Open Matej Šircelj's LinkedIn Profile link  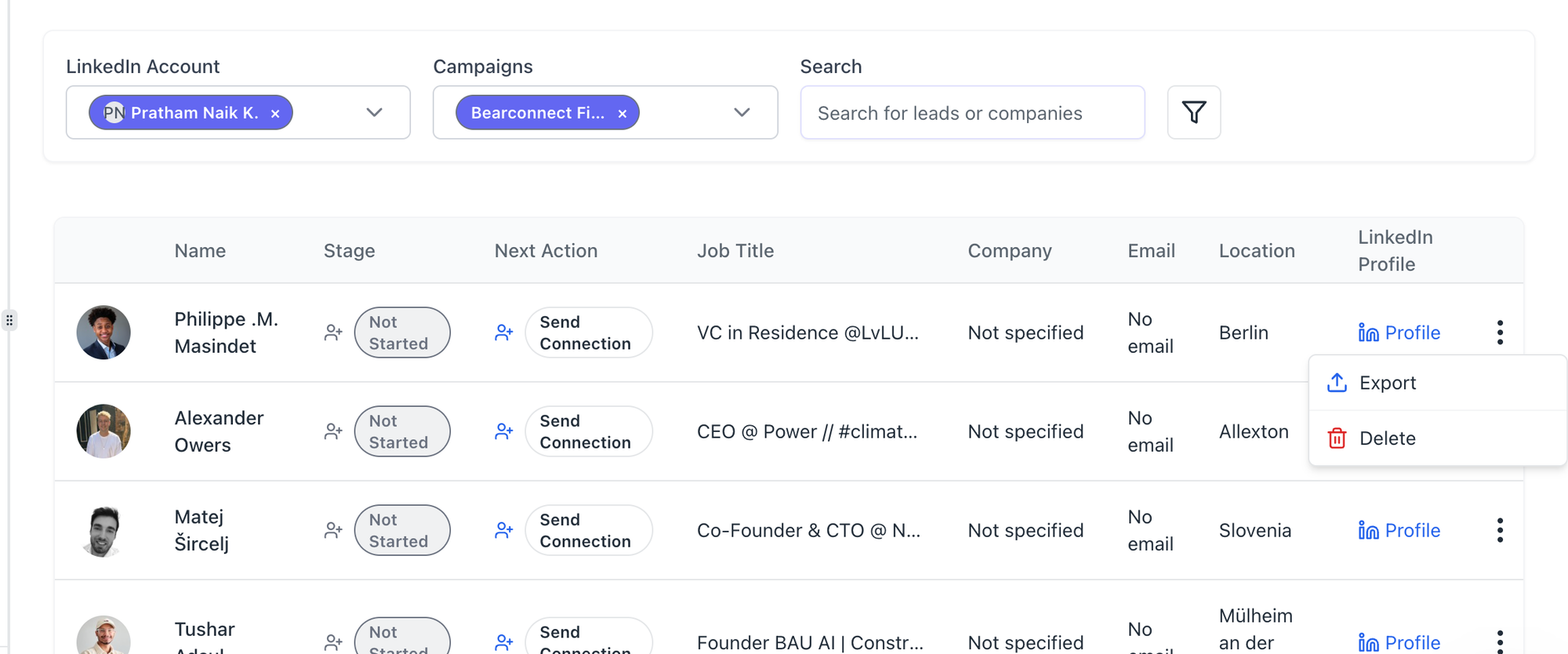(1399, 530)
